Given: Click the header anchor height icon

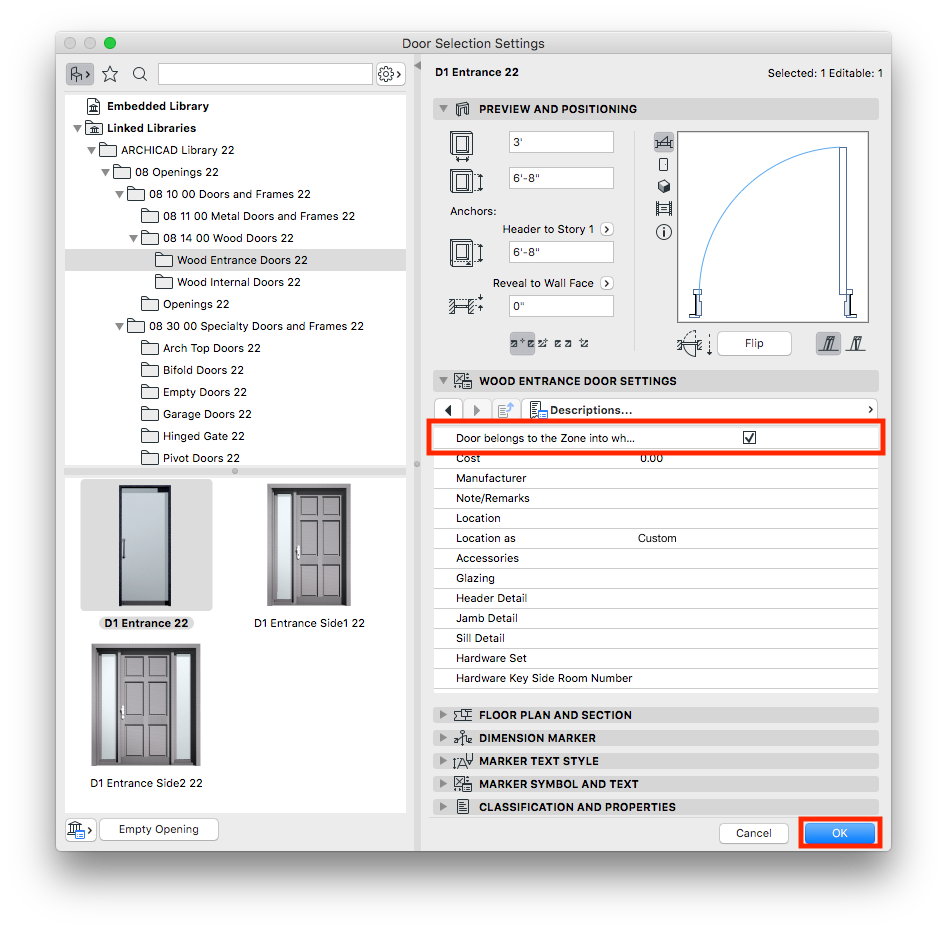Looking at the screenshot, I should (x=466, y=252).
